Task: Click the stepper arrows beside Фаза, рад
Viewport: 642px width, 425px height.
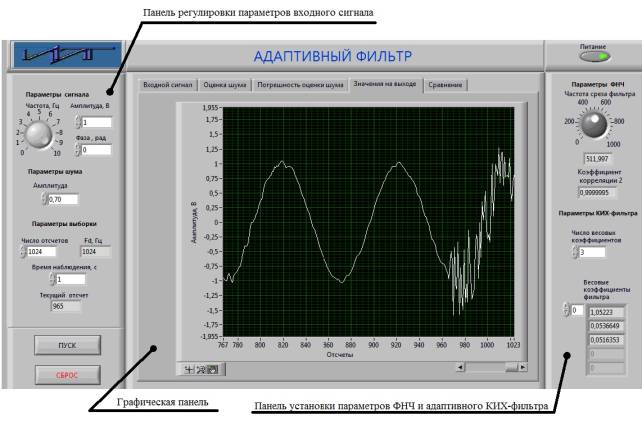Action: point(78,150)
